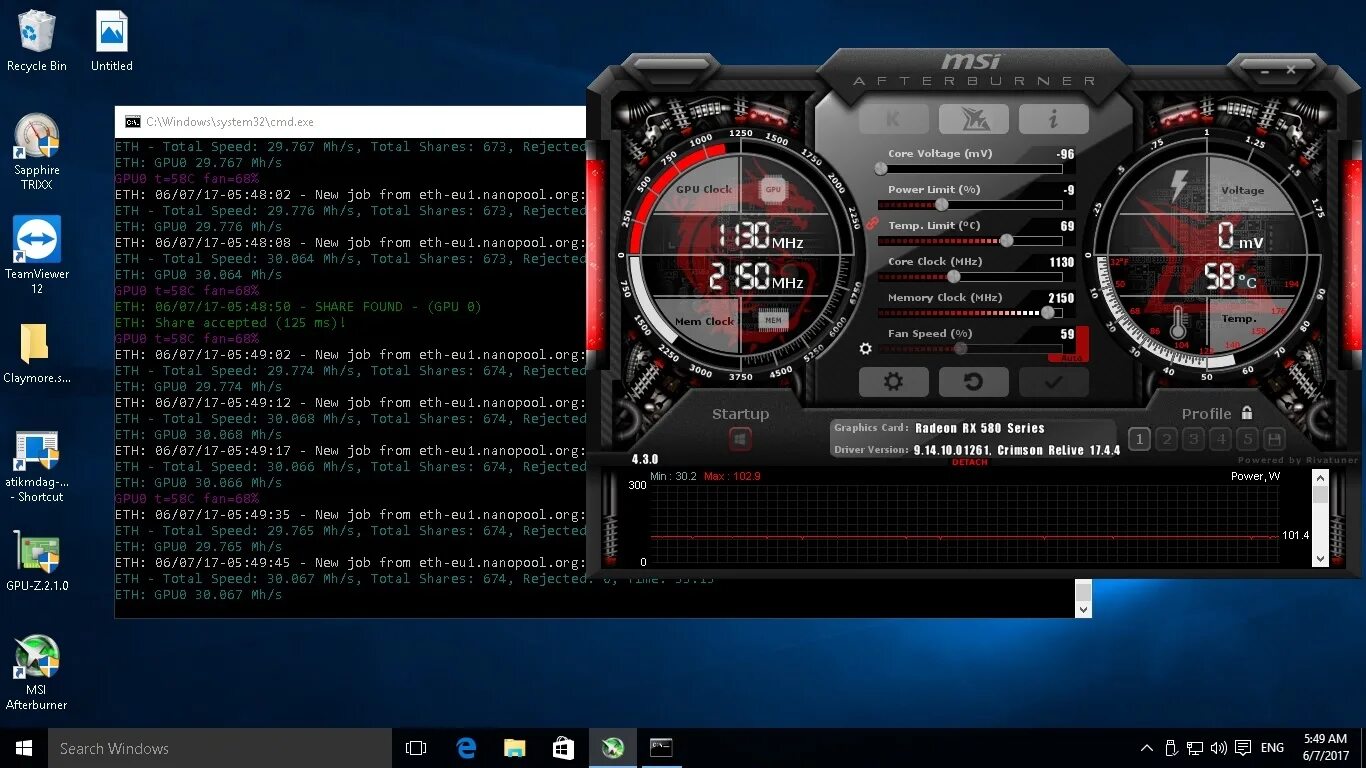Click the Search Windows box
The height and width of the screenshot is (768, 1366).
[220, 748]
